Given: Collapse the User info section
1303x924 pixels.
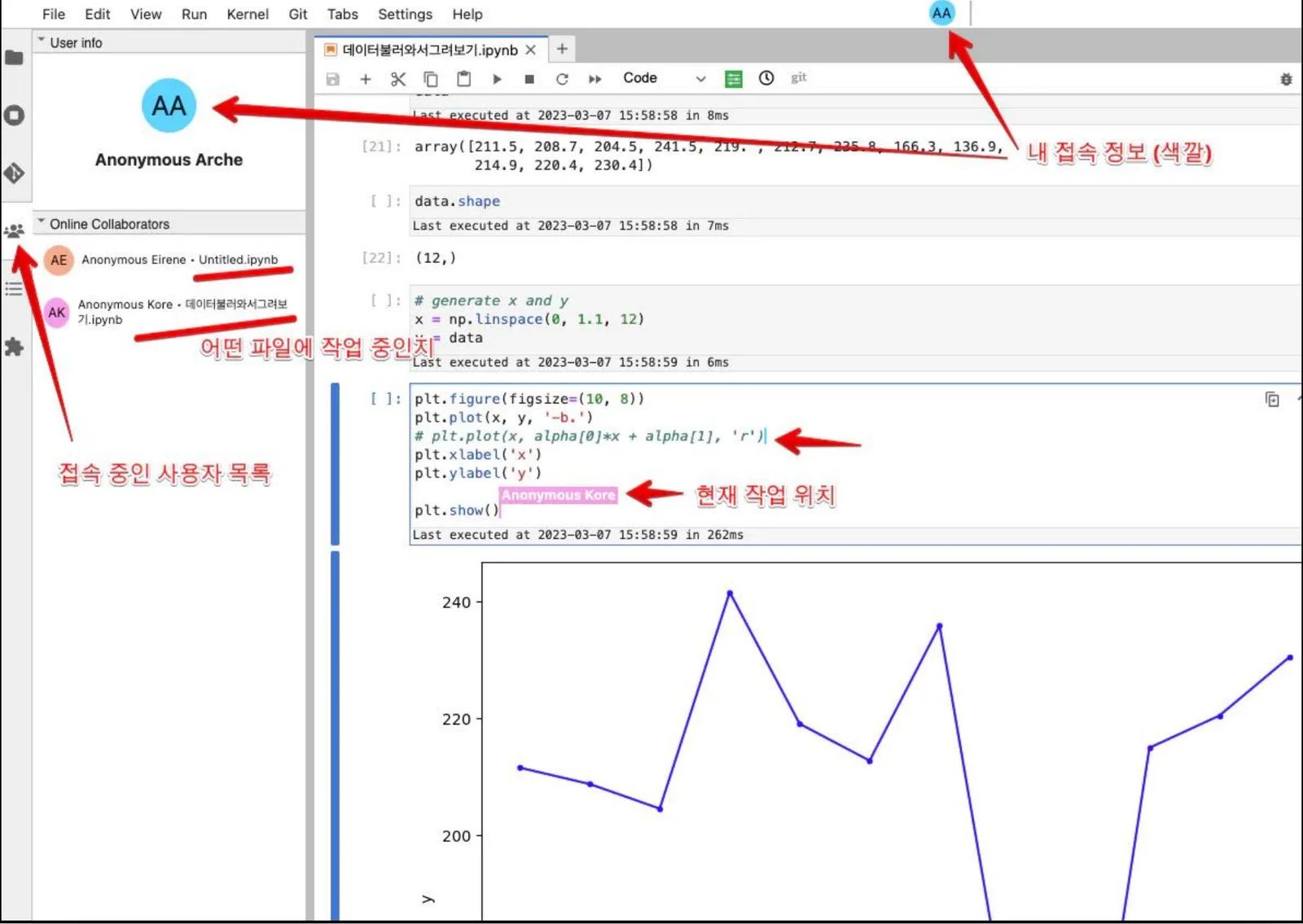Looking at the screenshot, I should tap(169, 42).
